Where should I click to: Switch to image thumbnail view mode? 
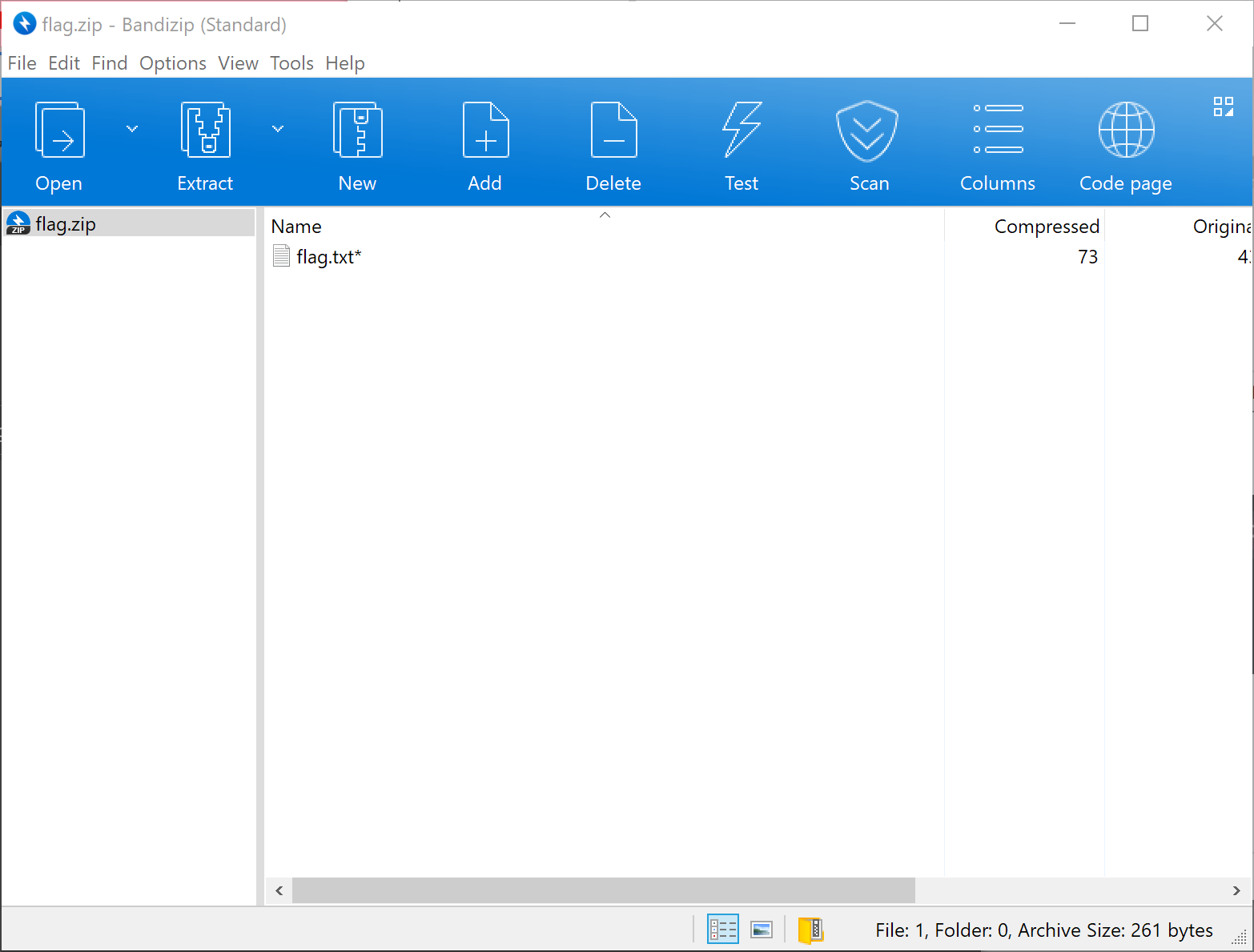pos(762,930)
